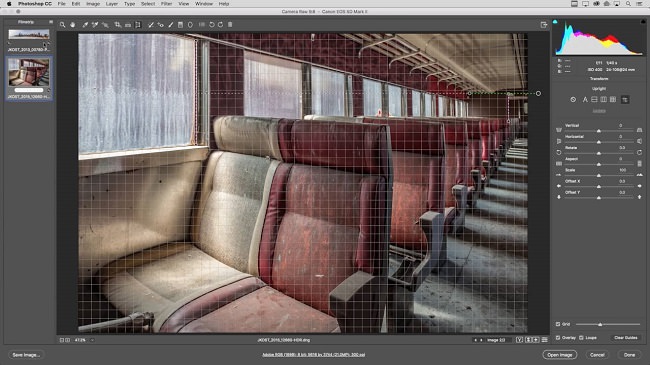This screenshot has height=365, width=650.
Task: Click the trash delete icon
Action: [230, 24]
